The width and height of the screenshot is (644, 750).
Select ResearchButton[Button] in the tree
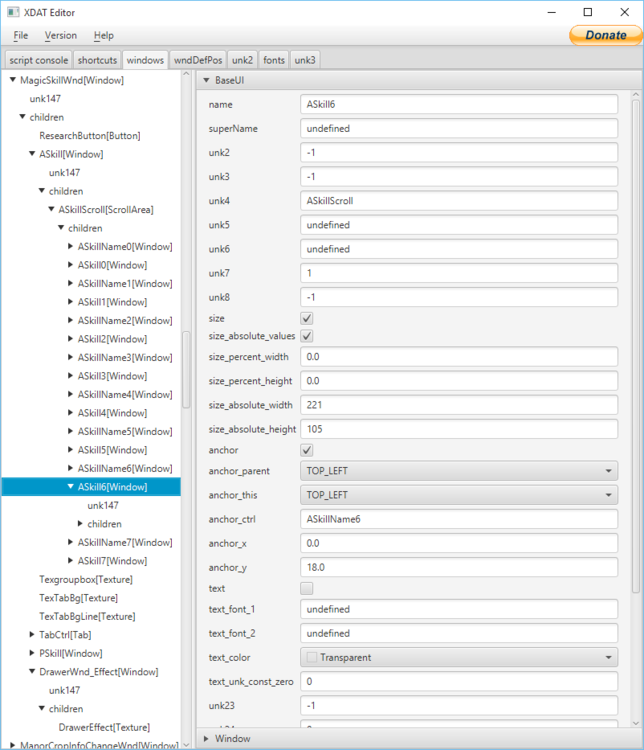(90, 135)
